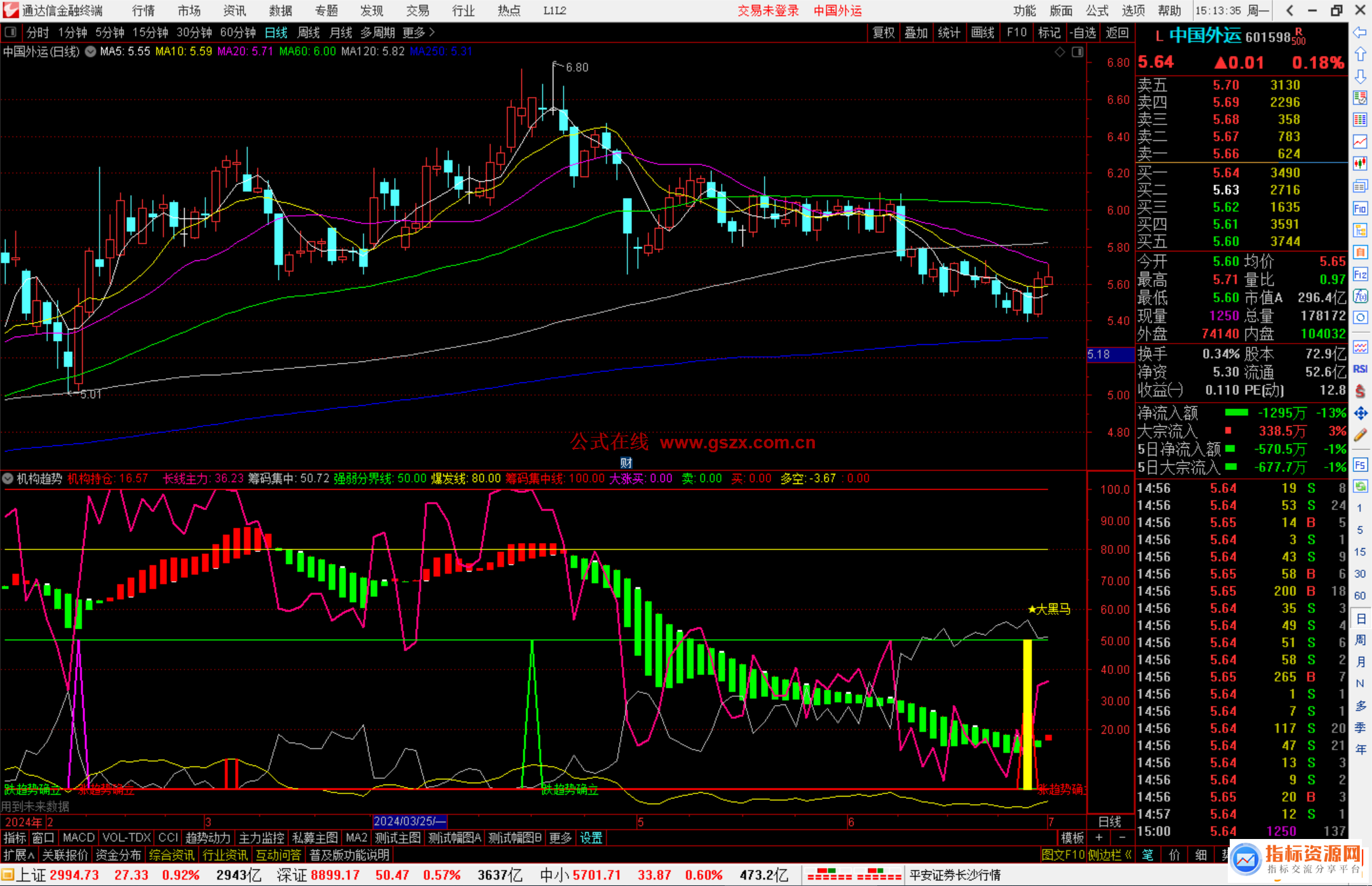
Task: Click the window layout icon before 分时
Action: (x=10, y=32)
